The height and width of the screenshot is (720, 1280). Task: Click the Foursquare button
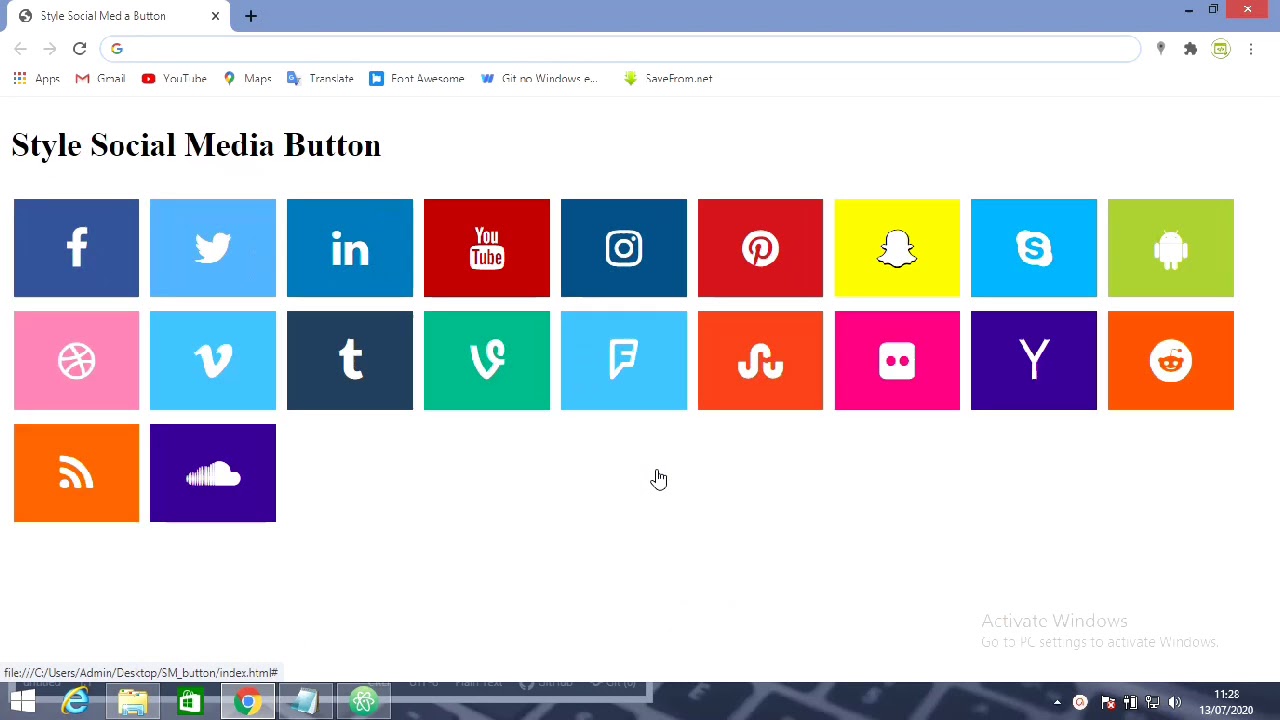pos(624,360)
